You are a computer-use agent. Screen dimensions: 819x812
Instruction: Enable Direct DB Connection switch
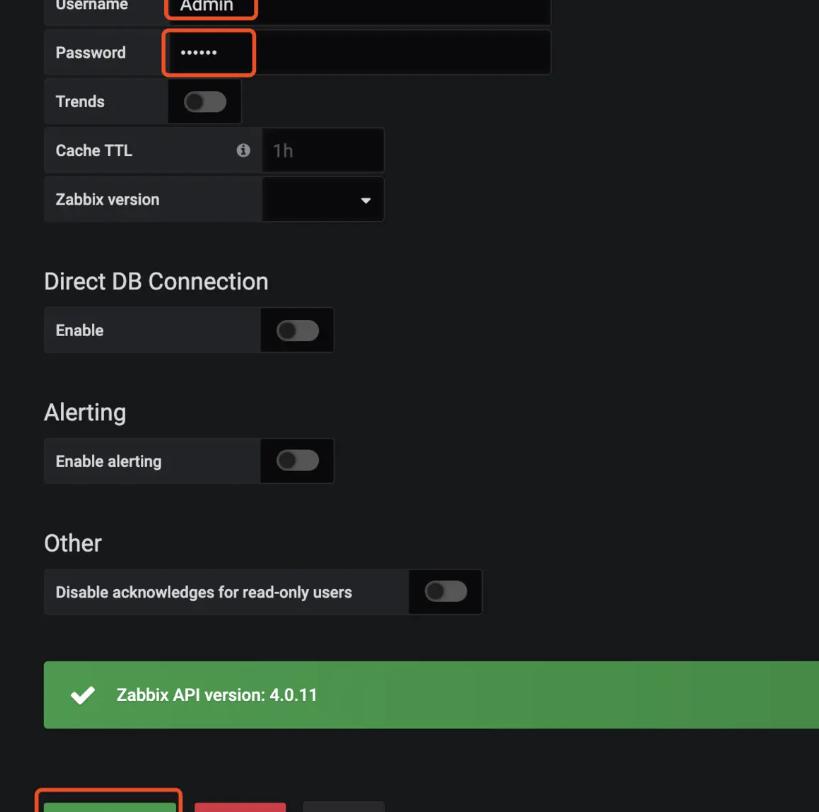point(297,331)
